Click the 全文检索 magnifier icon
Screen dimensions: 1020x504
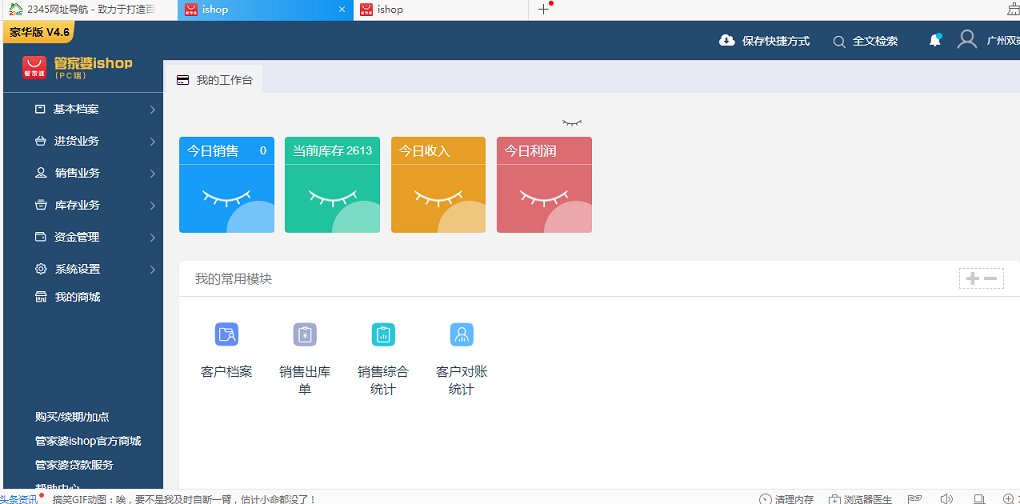point(840,42)
